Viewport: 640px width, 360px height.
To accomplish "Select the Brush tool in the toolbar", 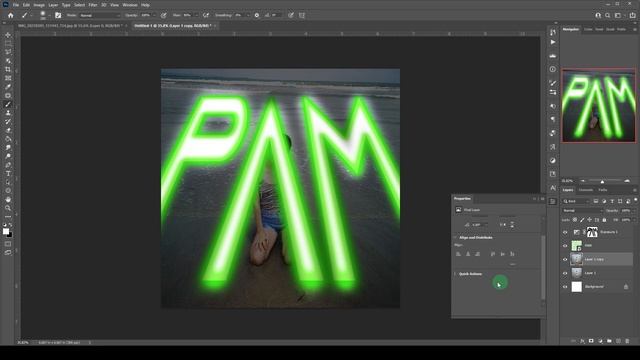I will 8,104.
